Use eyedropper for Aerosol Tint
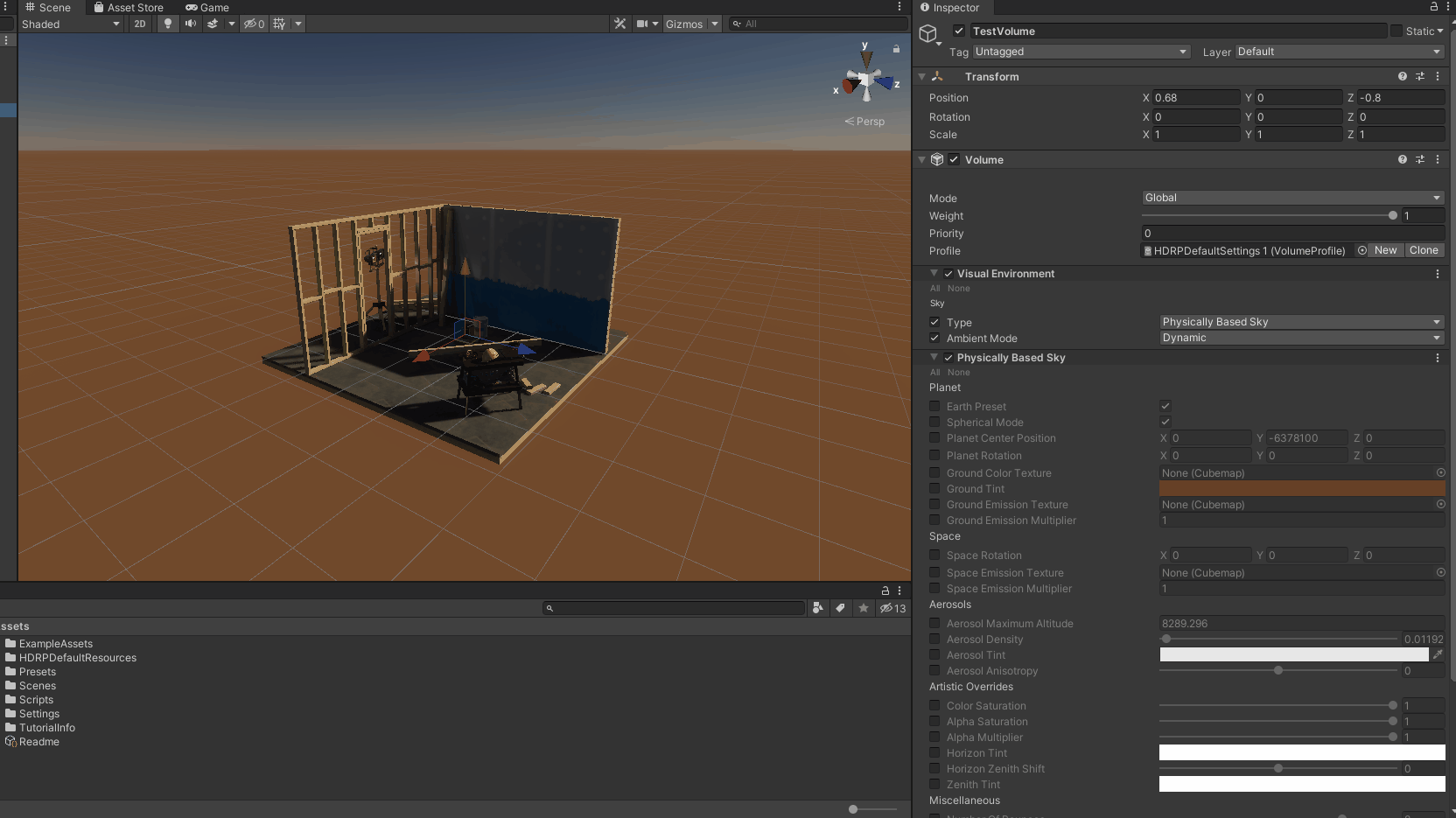The width and height of the screenshot is (1456, 818). [1438, 654]
